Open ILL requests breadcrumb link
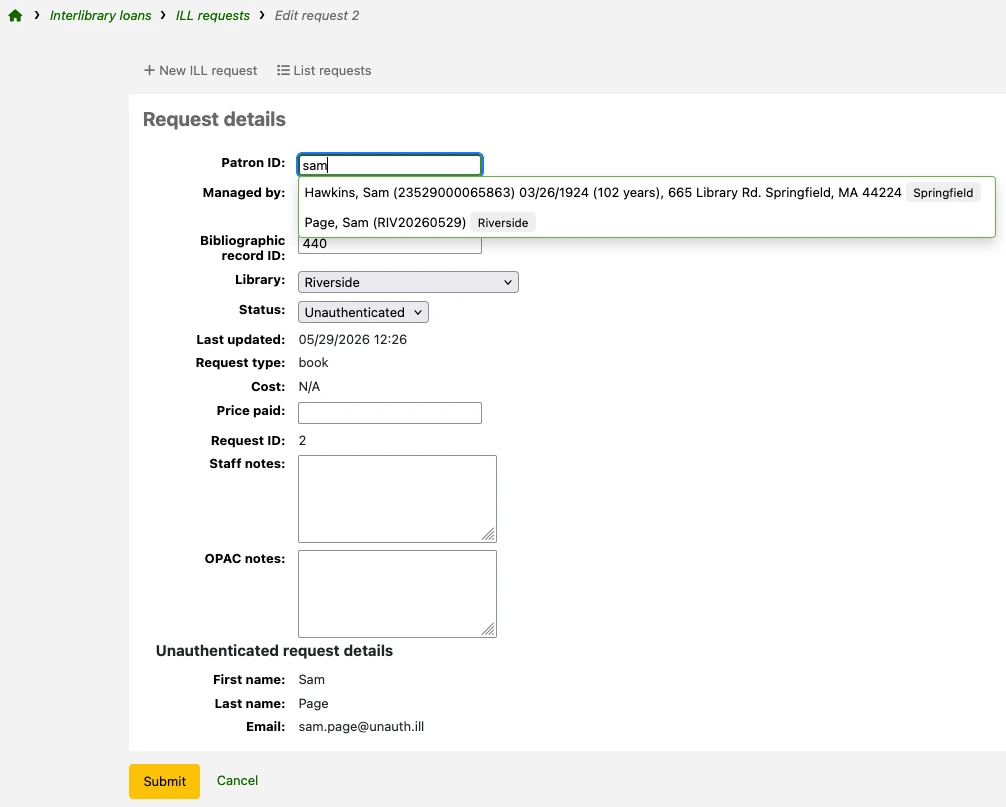 tap(213, 15)
